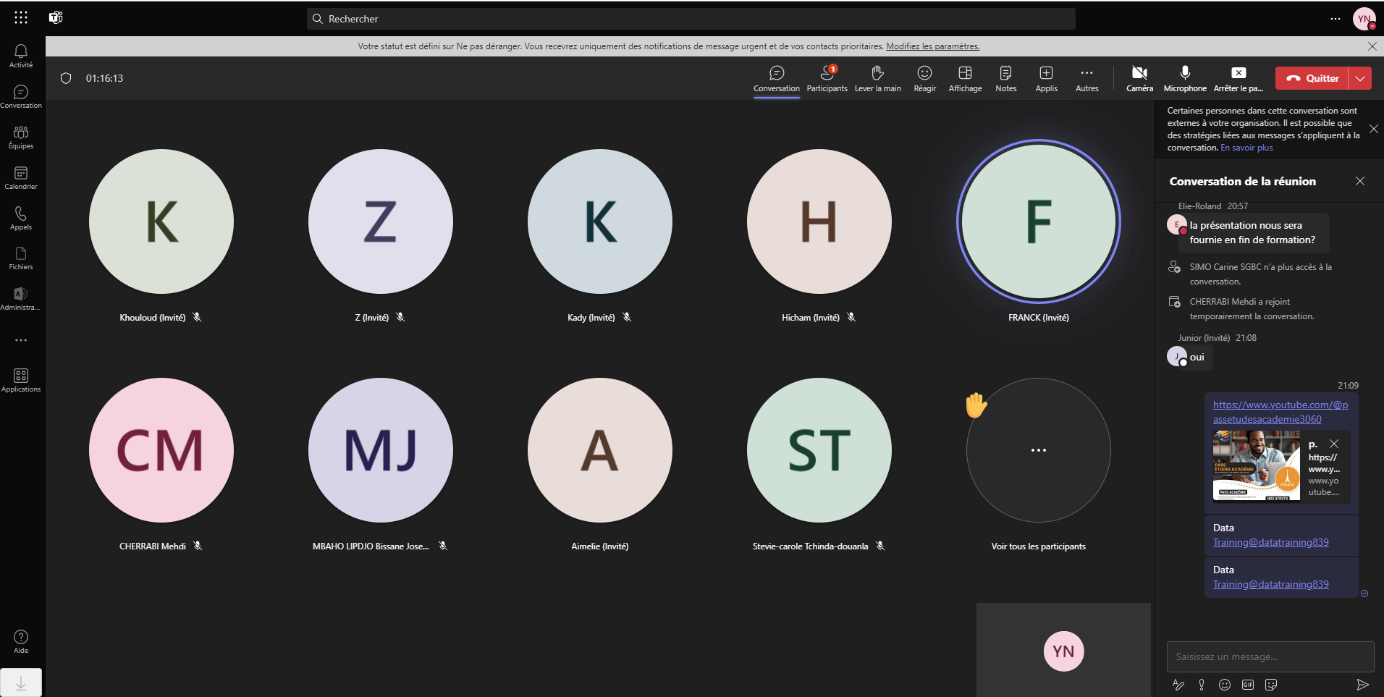Mute the Microphone
The height and width of the screenshot is (697, 1384).
click(x=1185, y=78)
